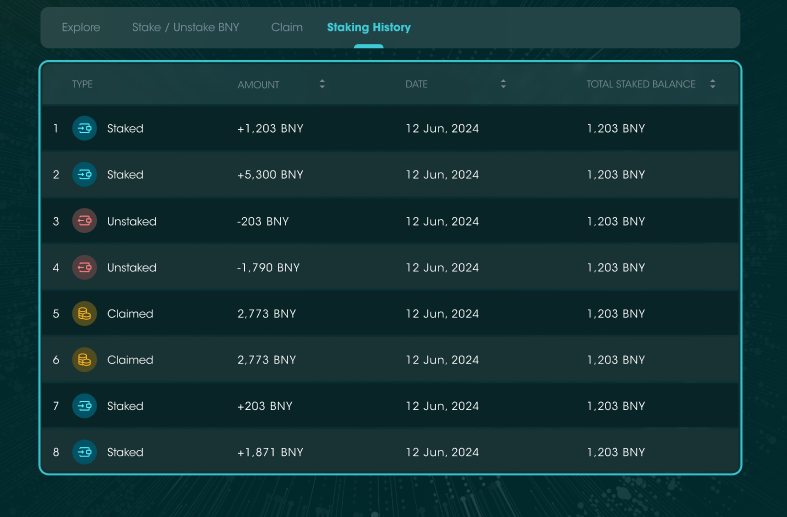
Task: Select the Staking History tab
Action: [x=368, y=27]
